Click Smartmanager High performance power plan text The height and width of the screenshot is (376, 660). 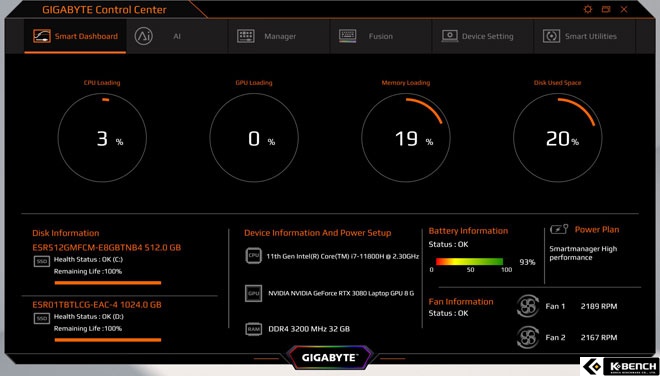[583, 253]
